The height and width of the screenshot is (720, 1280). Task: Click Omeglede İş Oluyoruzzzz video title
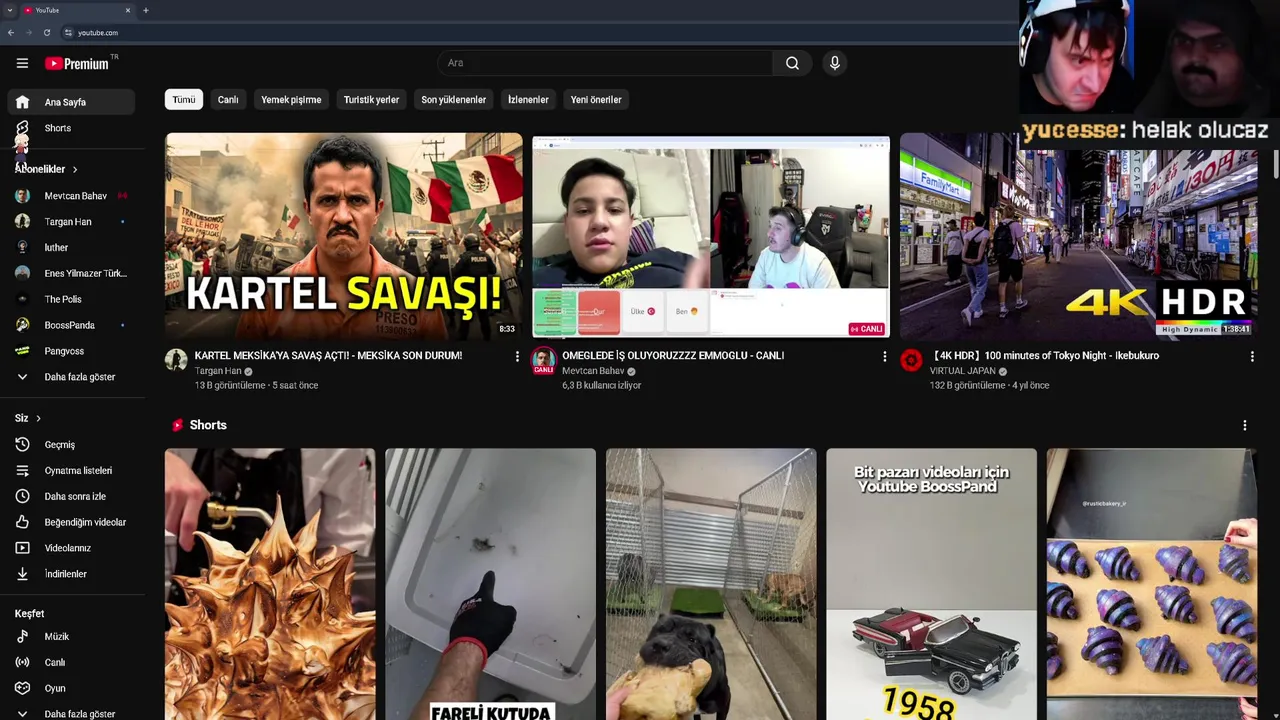pos(673,356)
